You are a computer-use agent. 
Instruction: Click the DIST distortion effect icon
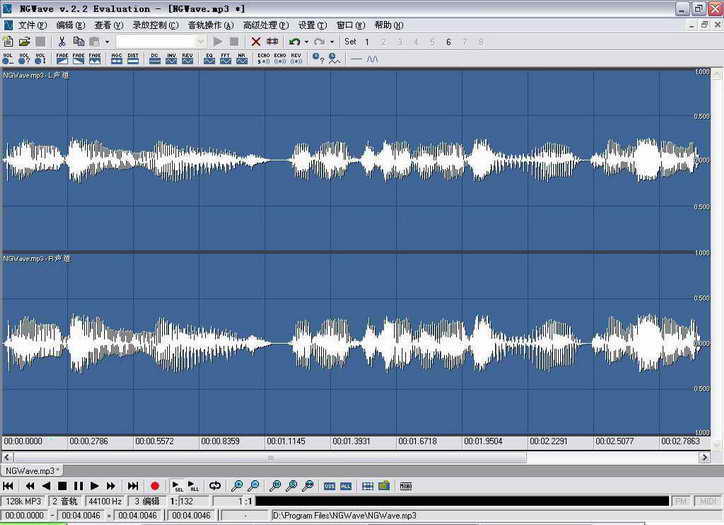click(x=133, y=58)
